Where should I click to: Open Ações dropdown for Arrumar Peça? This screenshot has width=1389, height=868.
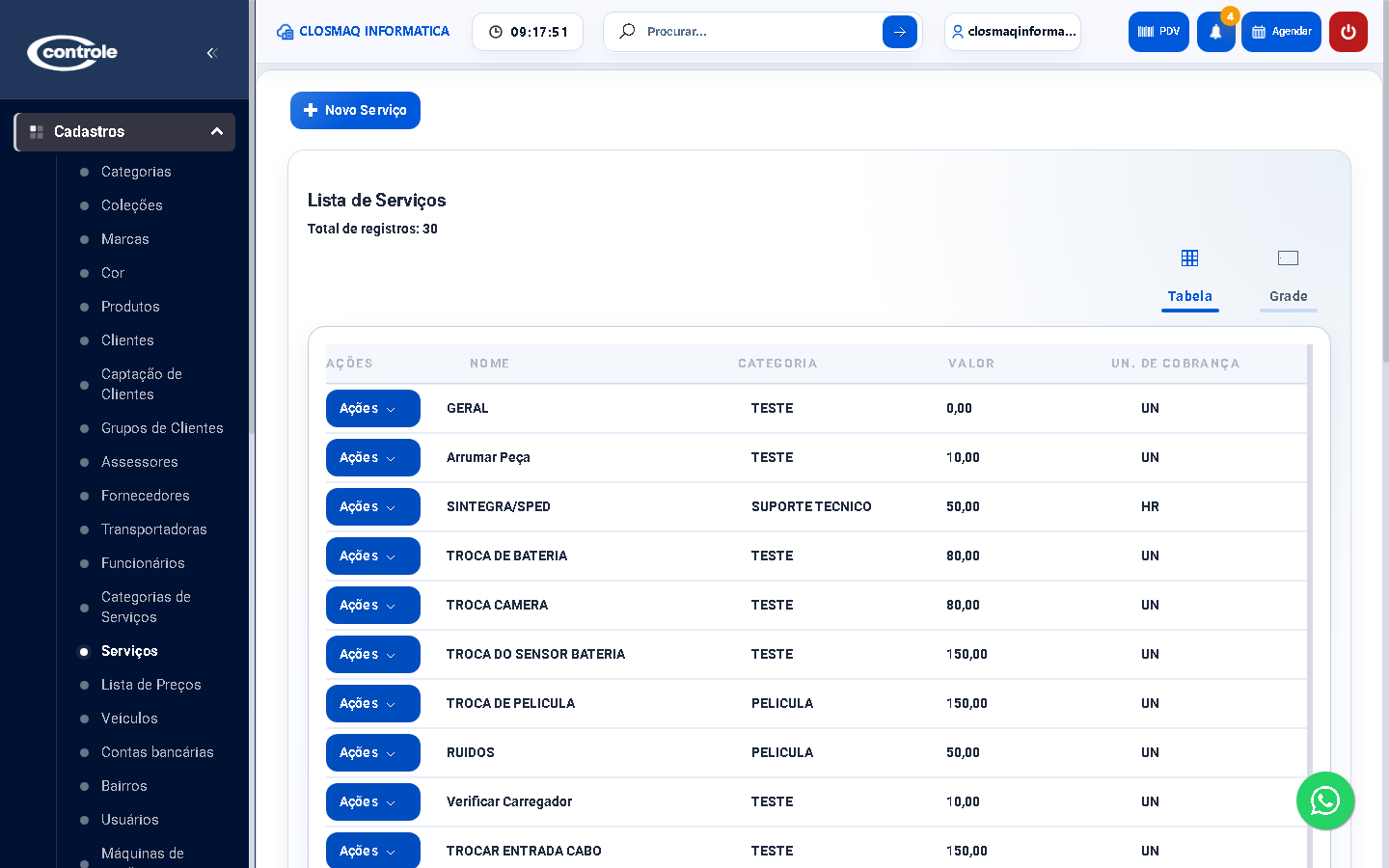pyautogui.click(x=373, y=457)
